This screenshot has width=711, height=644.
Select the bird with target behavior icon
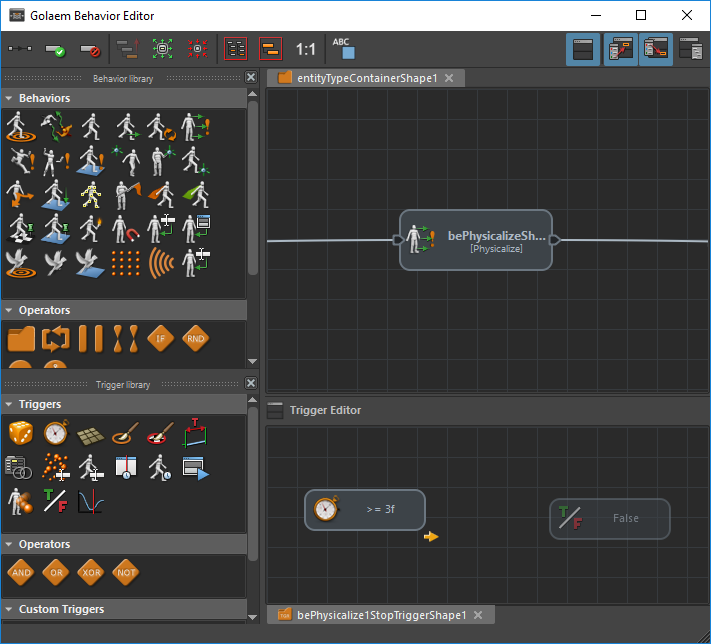pyautogui.click(x=20, y=263)
